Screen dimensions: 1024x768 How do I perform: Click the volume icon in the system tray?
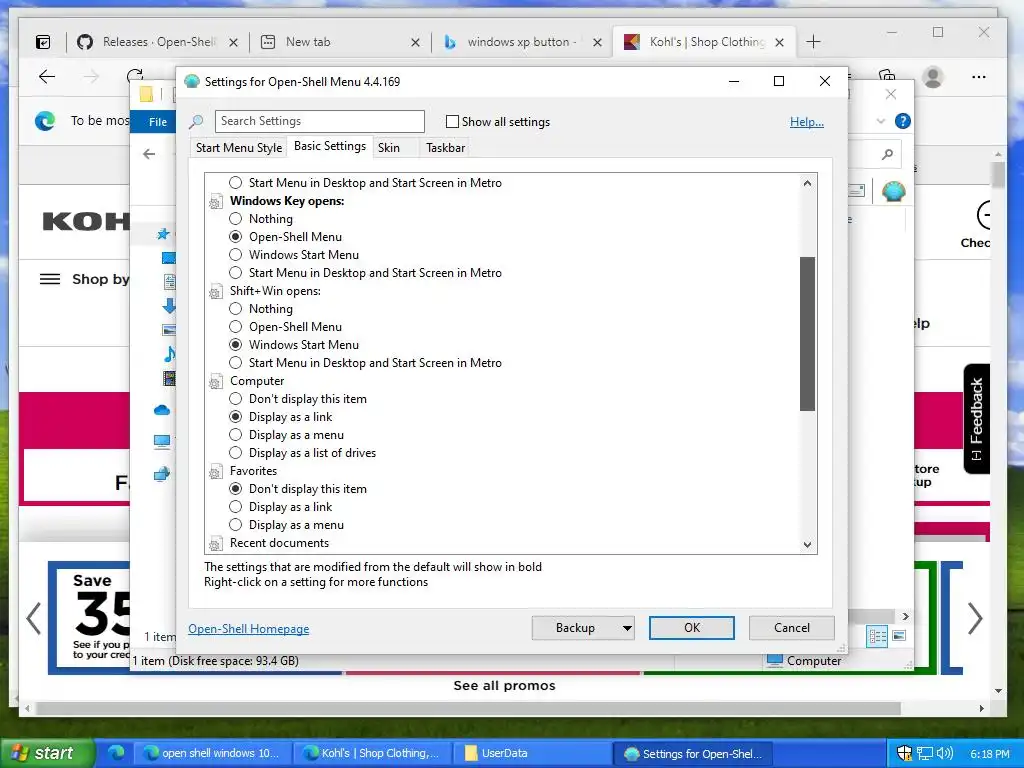click(x=944, y=753)
